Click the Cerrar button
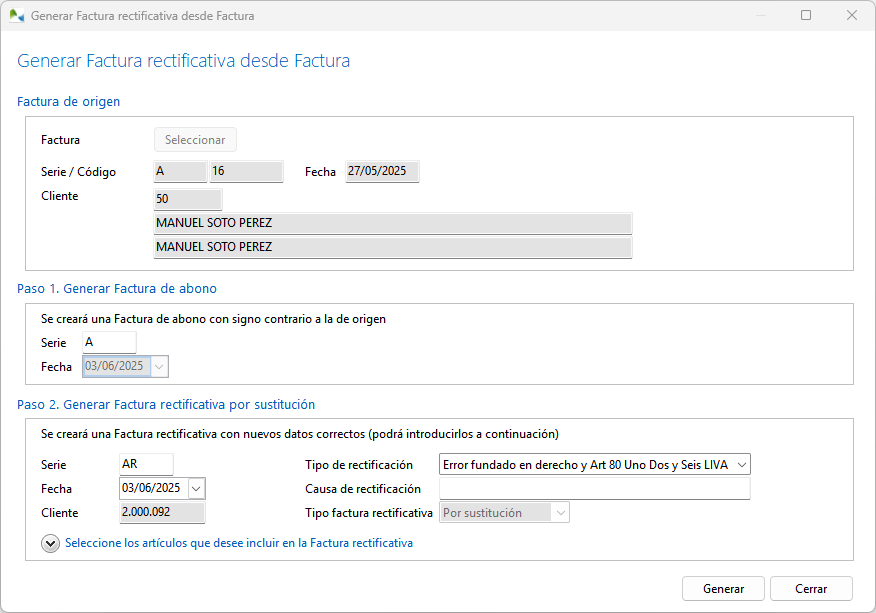 tap(811, 589)
